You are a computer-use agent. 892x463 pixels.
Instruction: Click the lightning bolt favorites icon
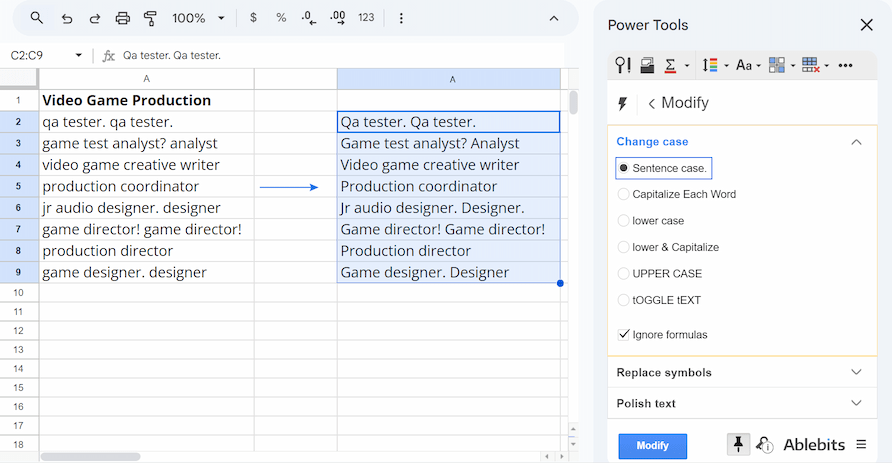622,104
